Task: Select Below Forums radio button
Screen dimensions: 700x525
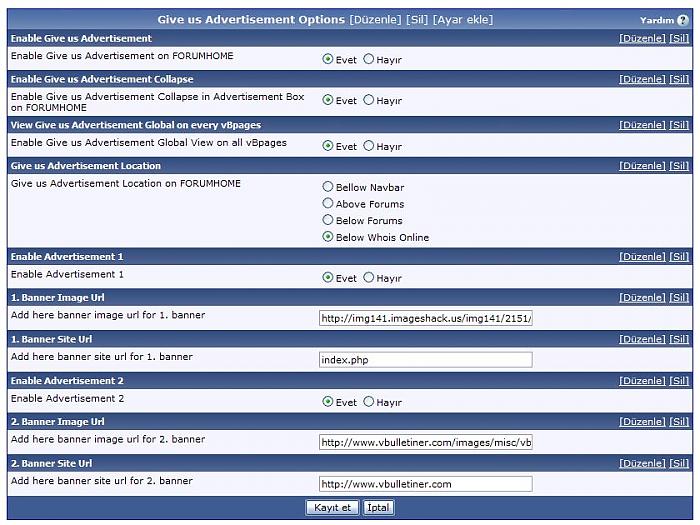Action: pos(328,221)
